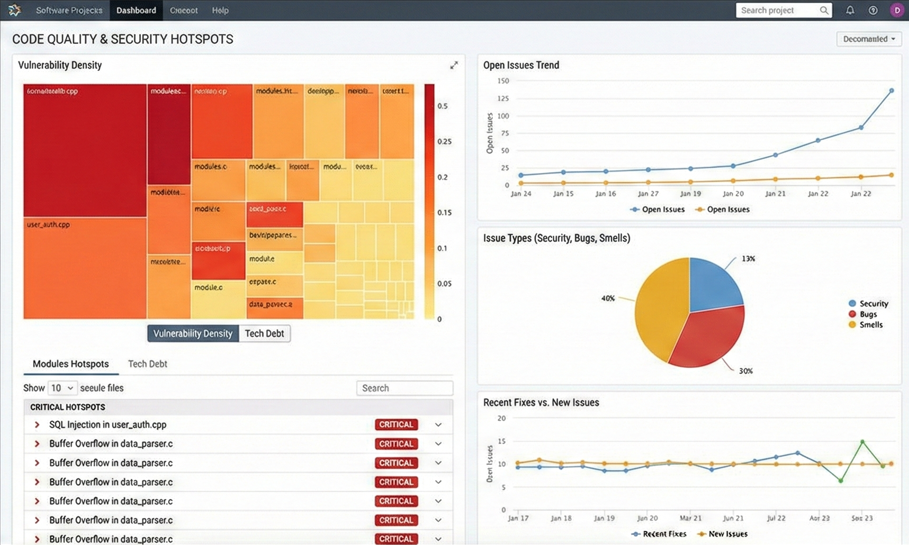Switch treemap to Tech Debt view
The height and width of the screenshot is (545, 909).
pos(265,334)
